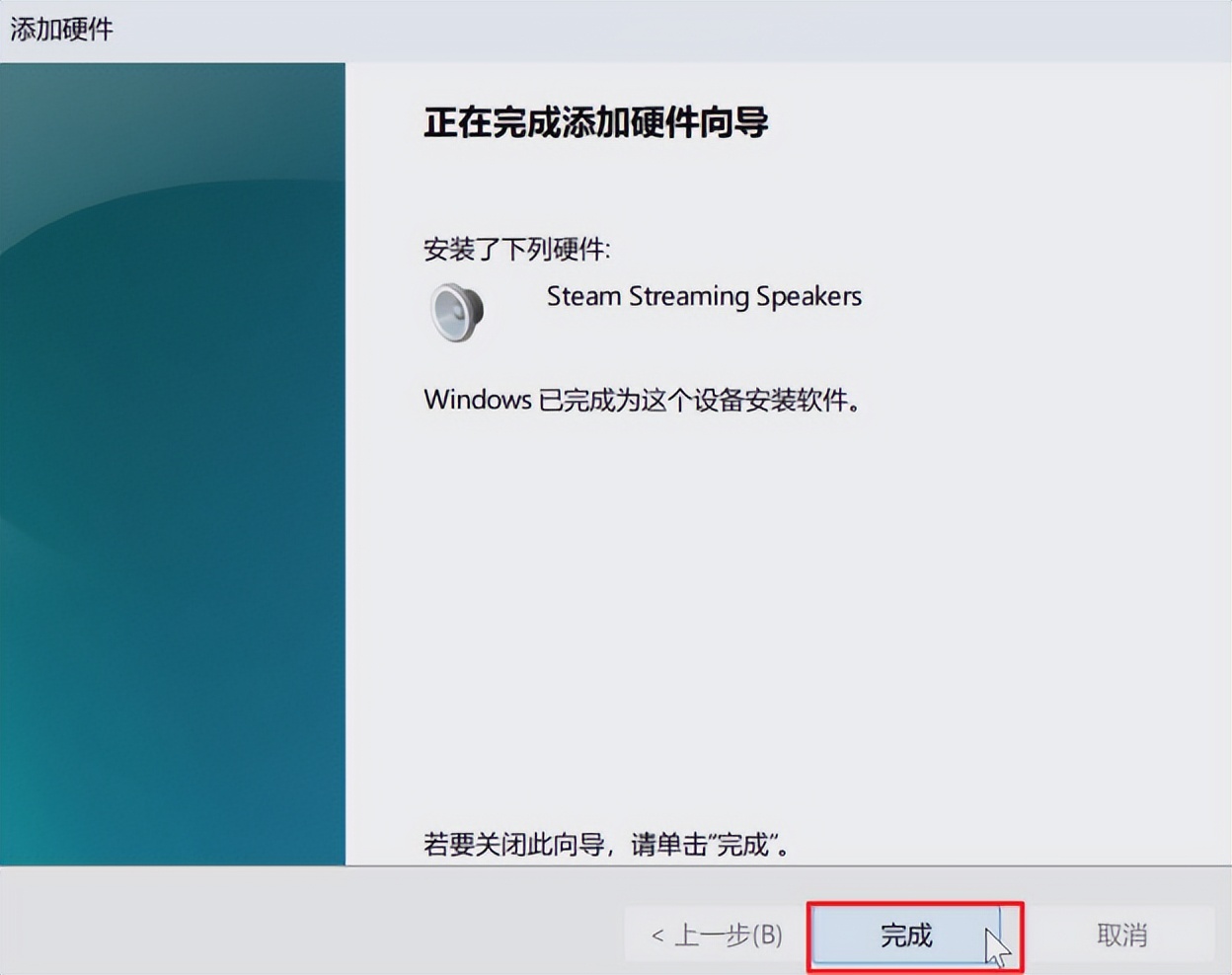Click the 取消 button

tap(1122, 935)
